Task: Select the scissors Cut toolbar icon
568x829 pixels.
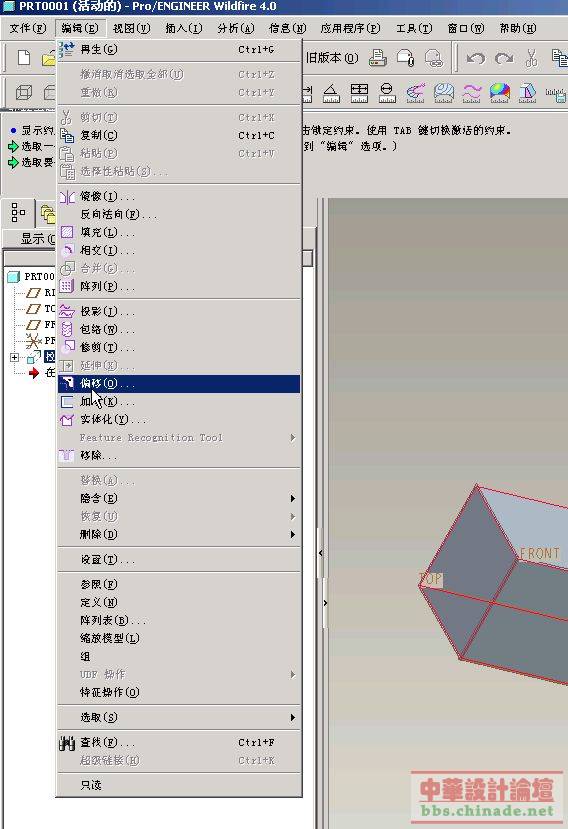Action: pos(531,58)
